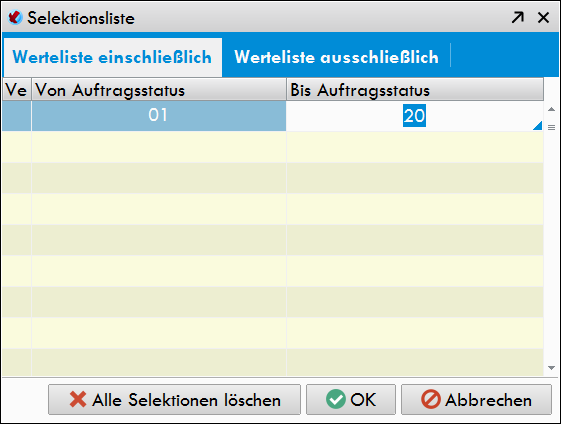The image size is (561, 424).
Task: Click the scrollbar up arrow
Action: click(551, 109)
